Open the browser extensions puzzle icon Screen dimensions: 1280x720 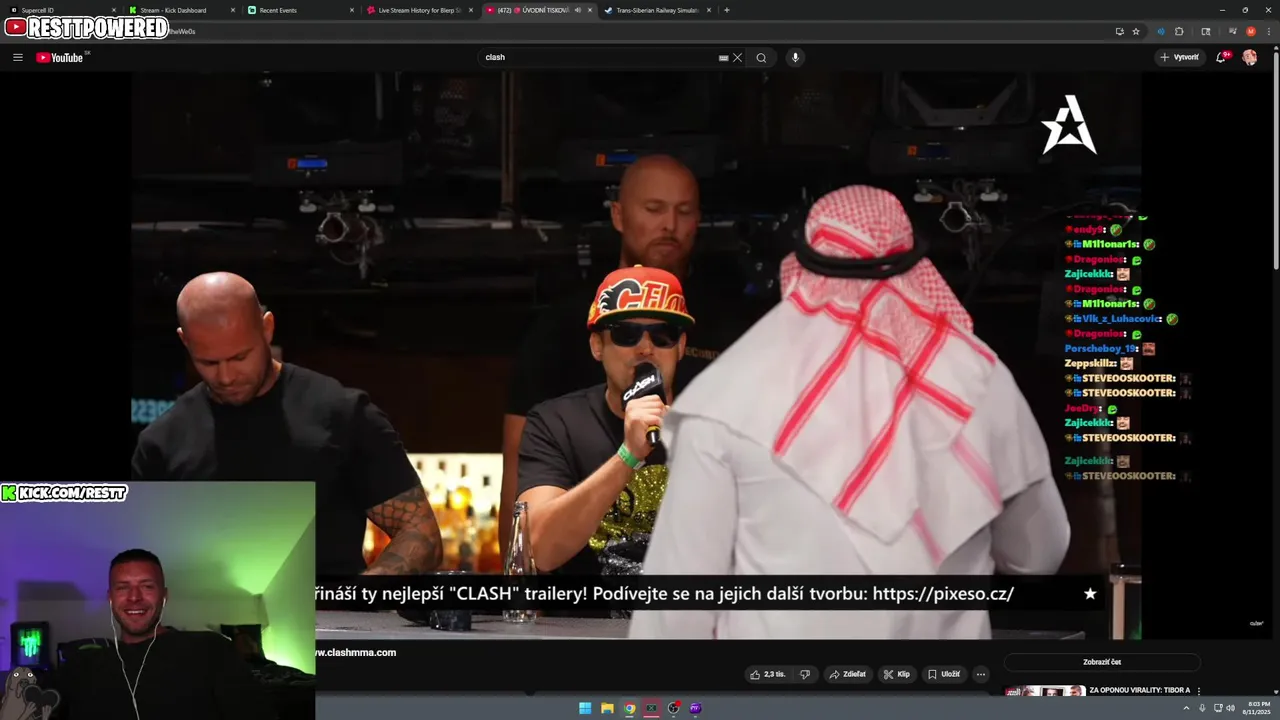pyautogui.click(x=1179, y=31)
